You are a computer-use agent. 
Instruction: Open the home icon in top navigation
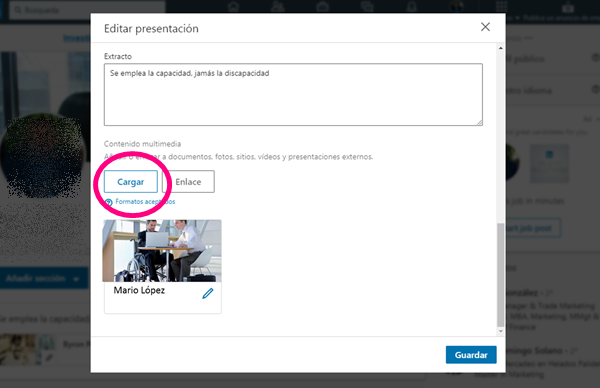pos(233,7)
